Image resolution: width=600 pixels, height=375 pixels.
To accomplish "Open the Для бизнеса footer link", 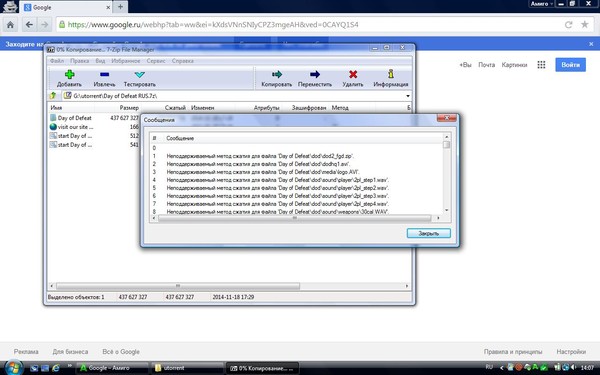I will coord(70,352).
